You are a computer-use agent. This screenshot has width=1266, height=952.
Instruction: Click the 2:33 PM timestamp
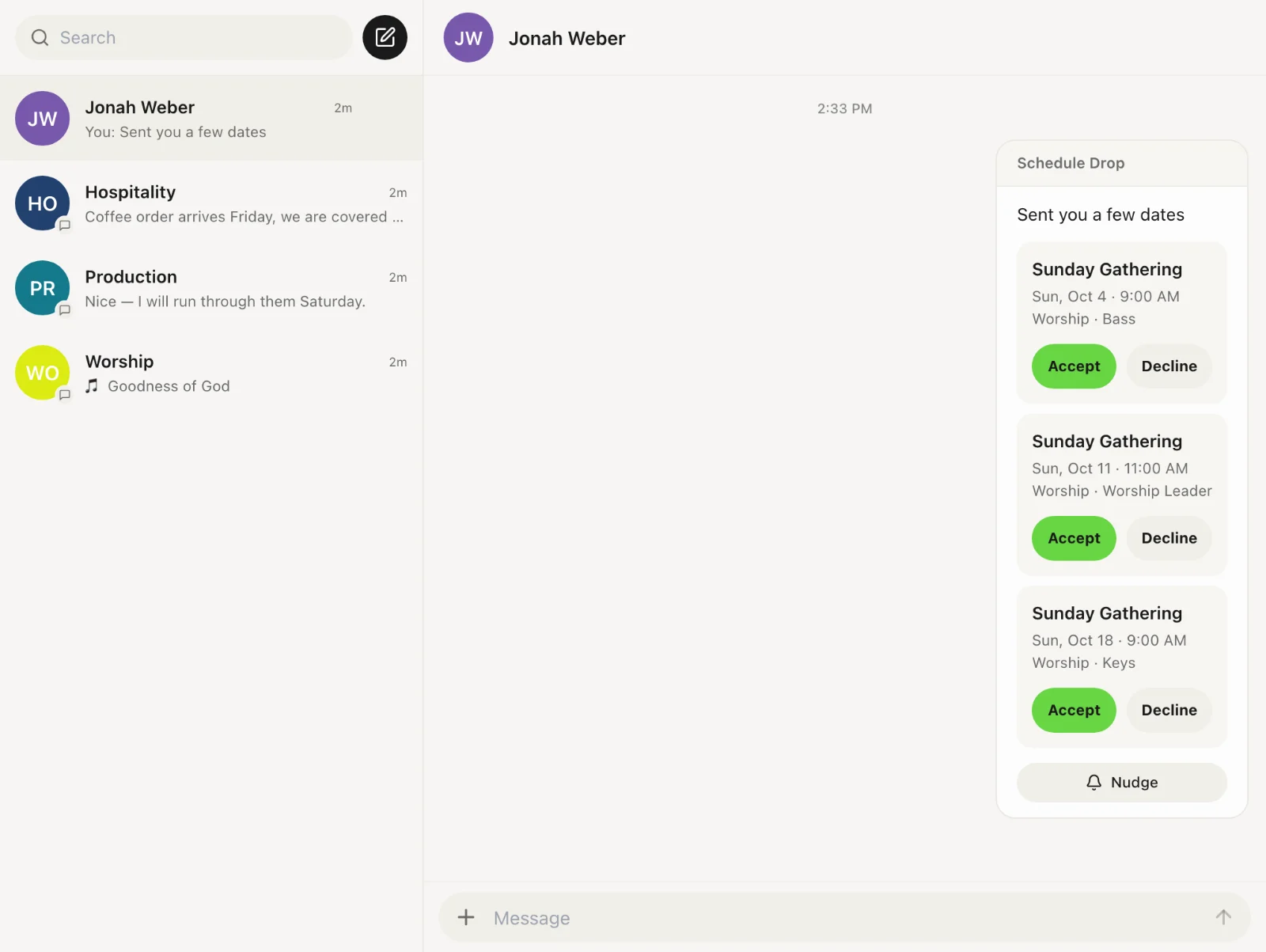pos(844,108)
